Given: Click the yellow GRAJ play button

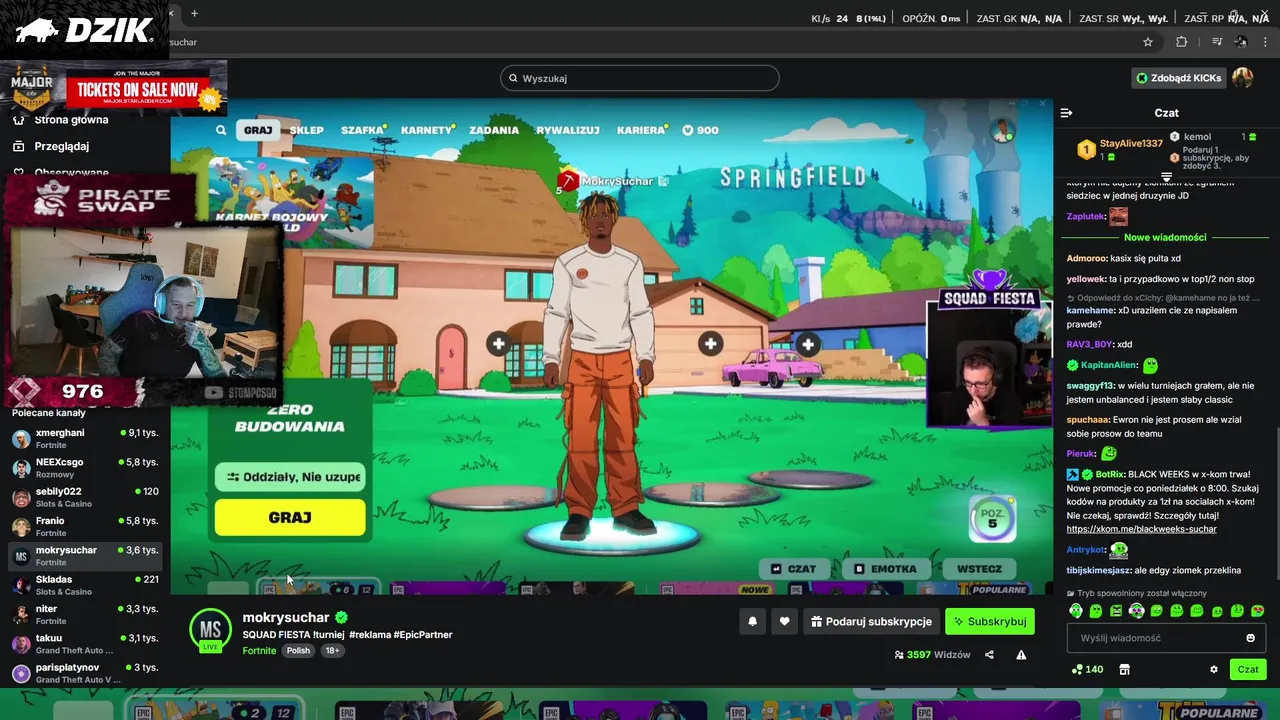Looking at the screenshot, I should 290,517.
